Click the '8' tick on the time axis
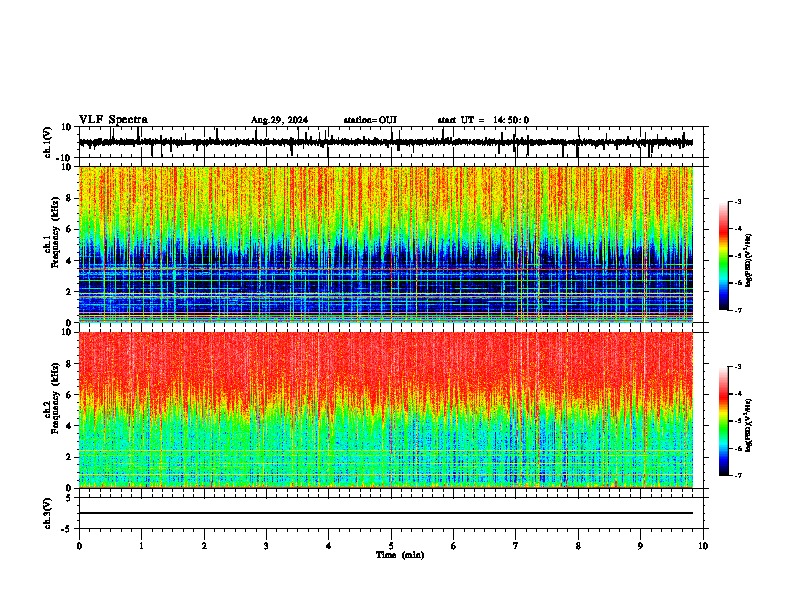 (x=578, y=546)
